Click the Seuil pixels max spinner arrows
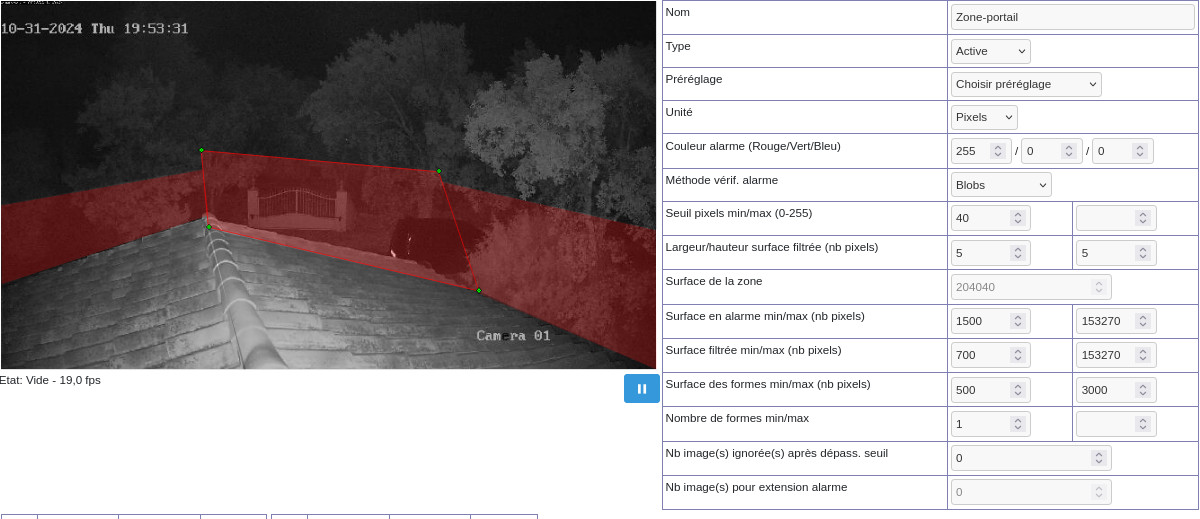1200x519 pixels. (x=1142, y=218)
